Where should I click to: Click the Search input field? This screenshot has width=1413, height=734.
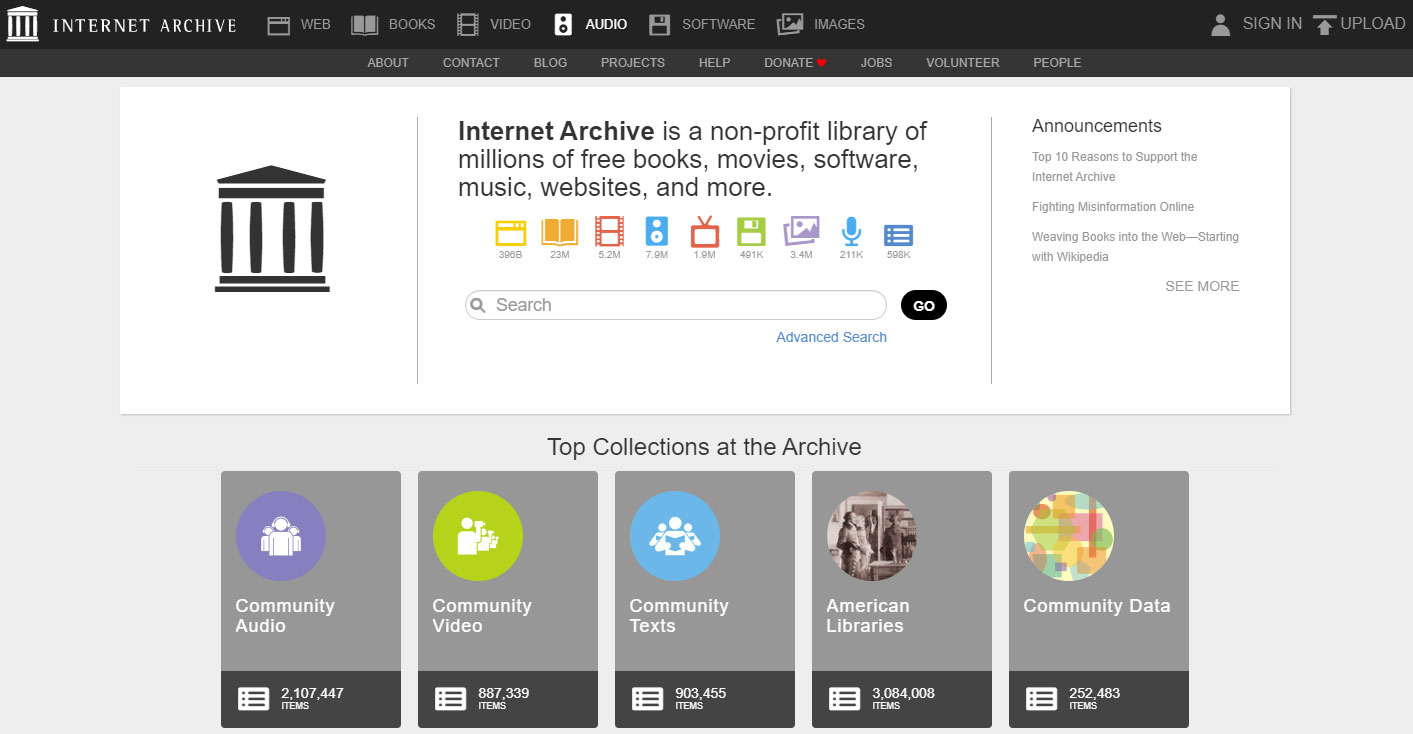coord(676,305)
